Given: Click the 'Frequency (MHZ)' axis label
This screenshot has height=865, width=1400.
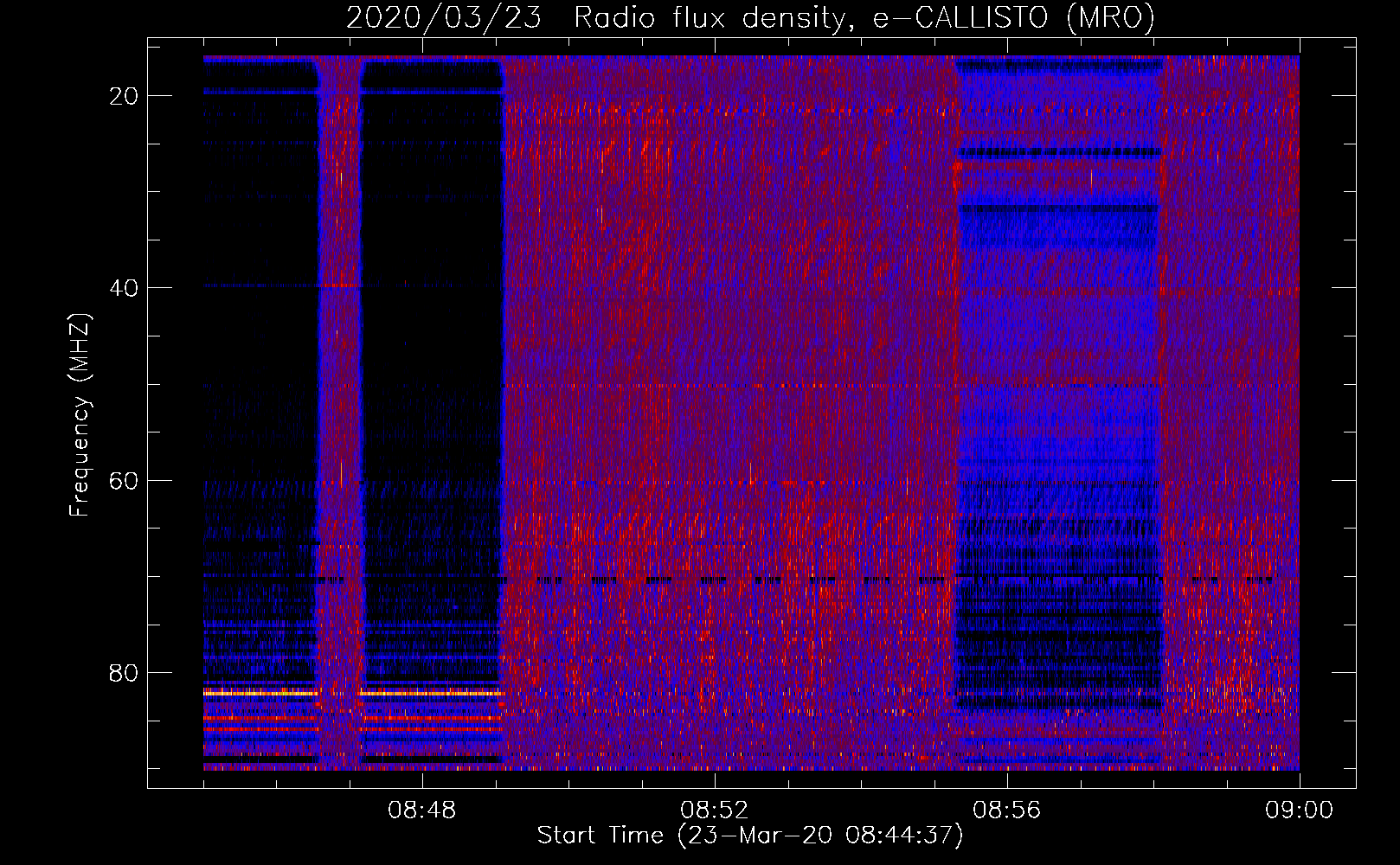Looking at the screenshot, I should (x=80, y=415).
